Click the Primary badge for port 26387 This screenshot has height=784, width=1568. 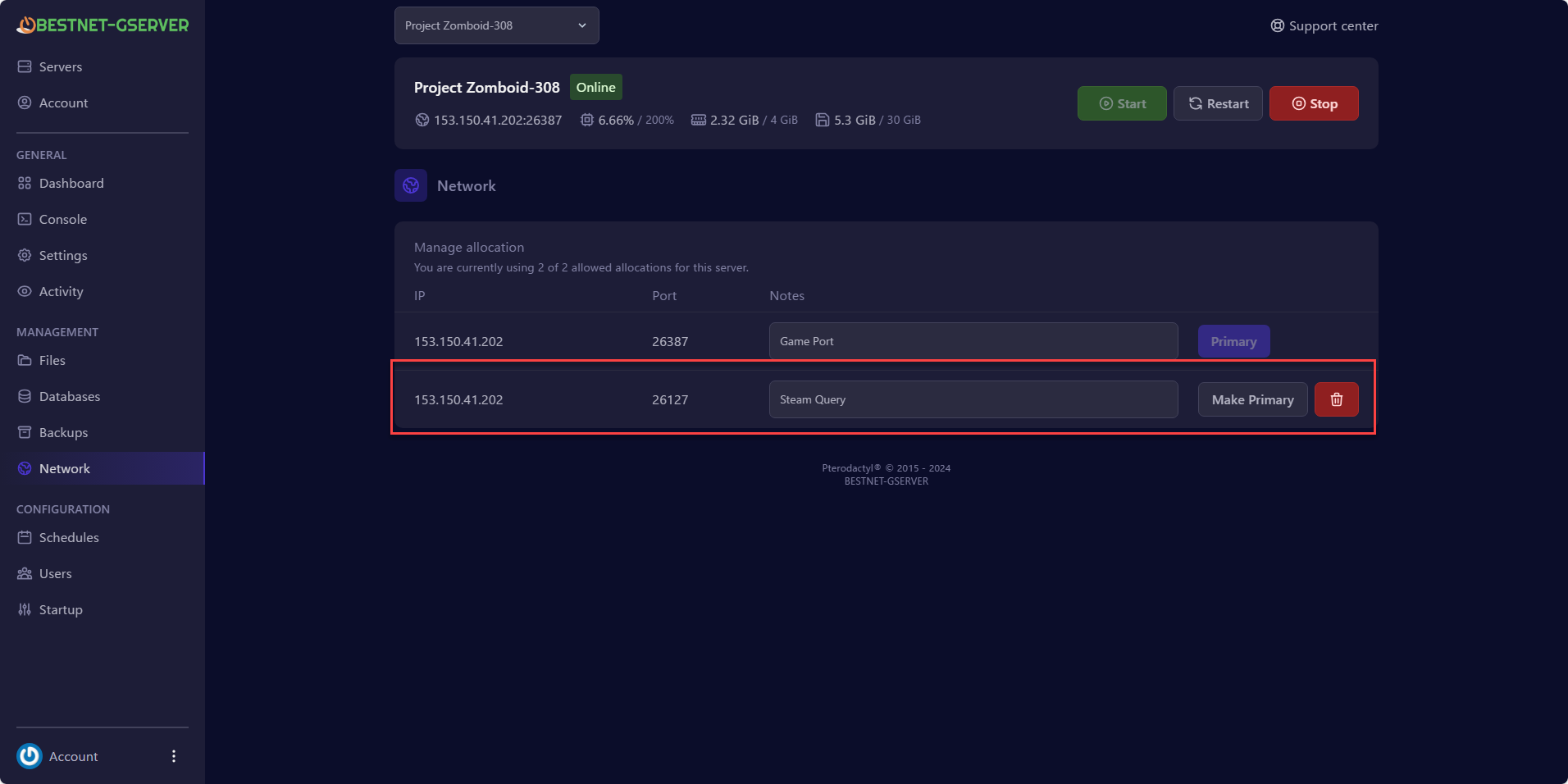click(x=1233, y=341)
